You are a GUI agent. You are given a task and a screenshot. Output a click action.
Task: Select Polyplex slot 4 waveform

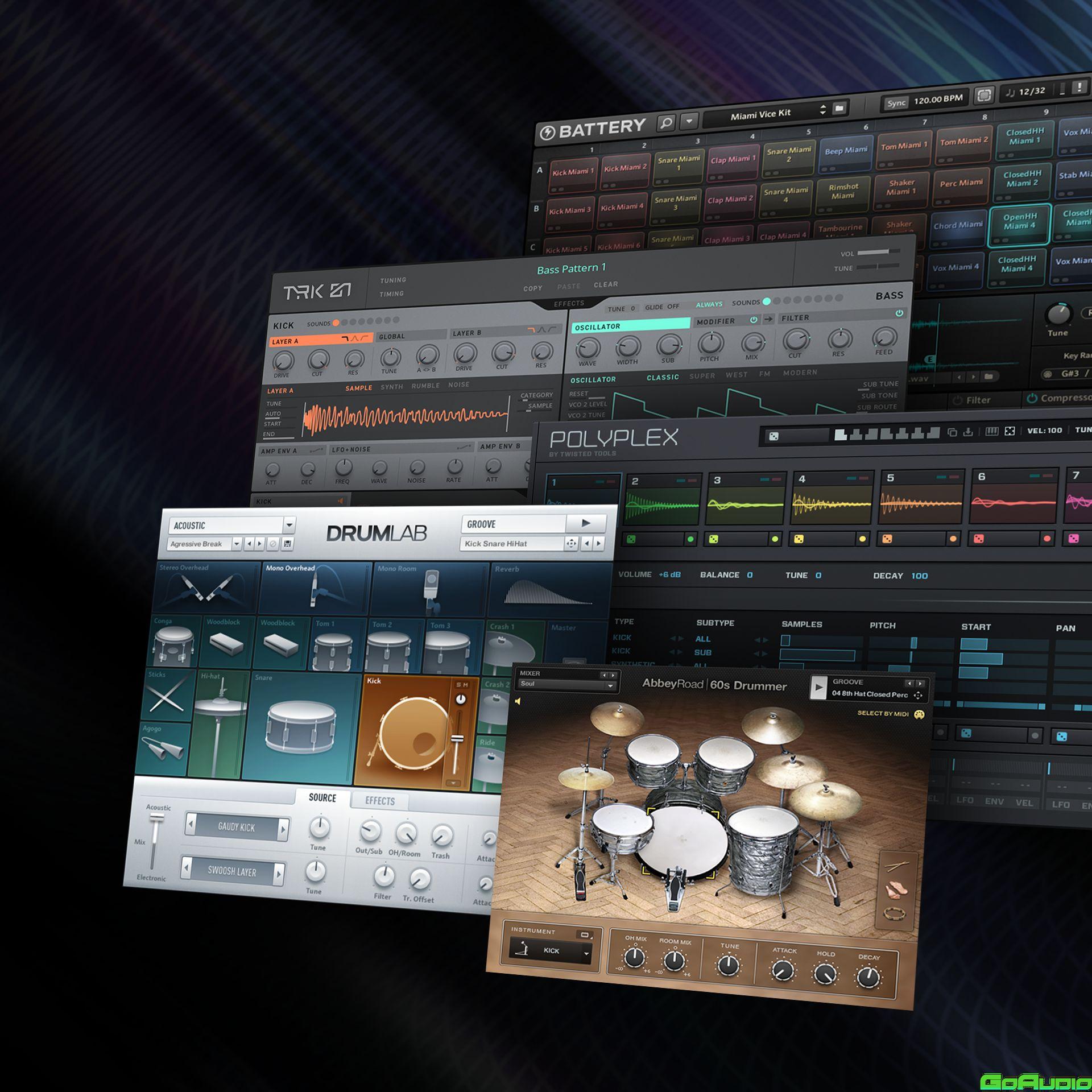tap(832, 504)
